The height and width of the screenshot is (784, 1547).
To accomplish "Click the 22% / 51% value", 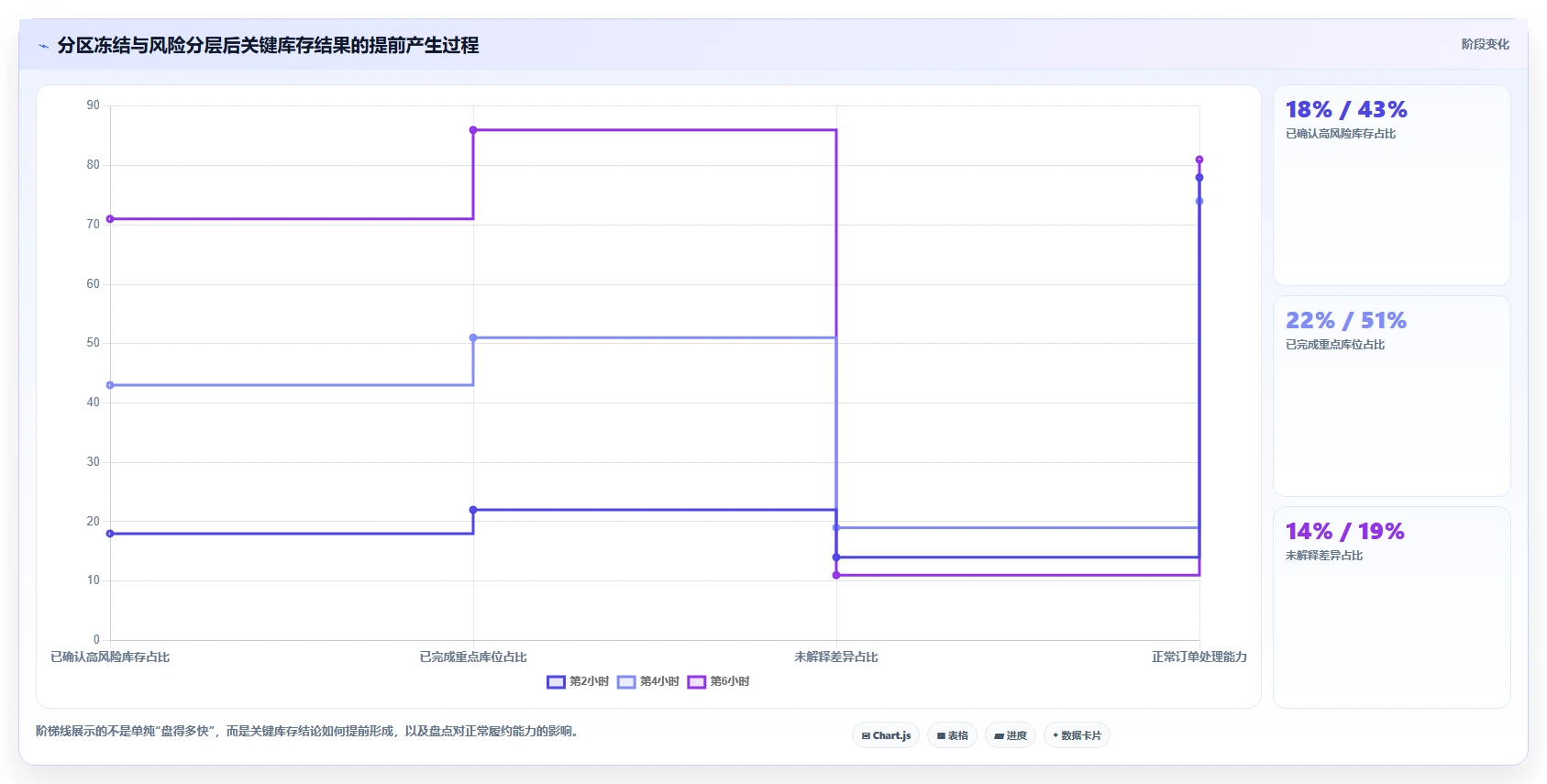I will tap(1346, 321).
